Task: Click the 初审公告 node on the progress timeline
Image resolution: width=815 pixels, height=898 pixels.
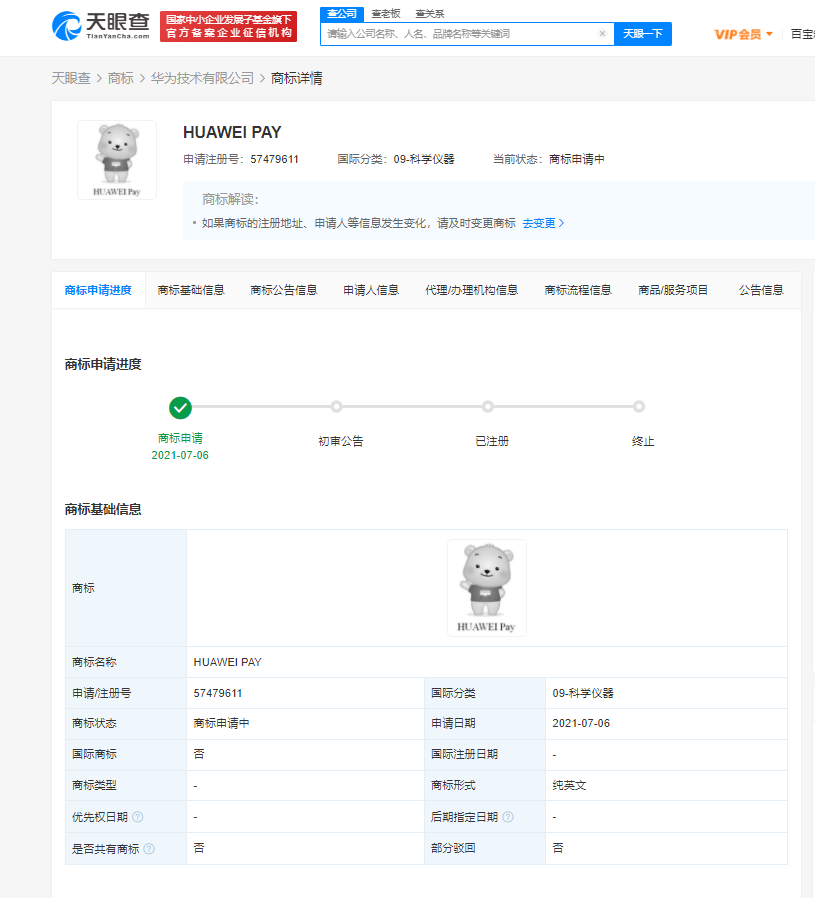Action: tap(336, 407)
